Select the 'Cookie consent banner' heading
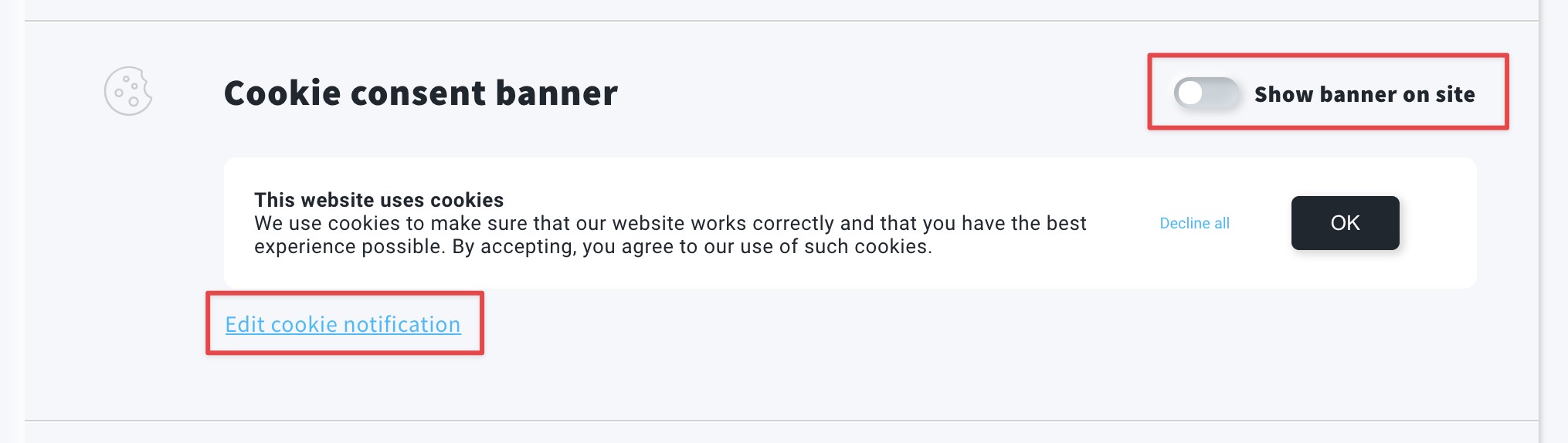The width and height of the screenshot is (1568, 443). (x=420, y=93)
